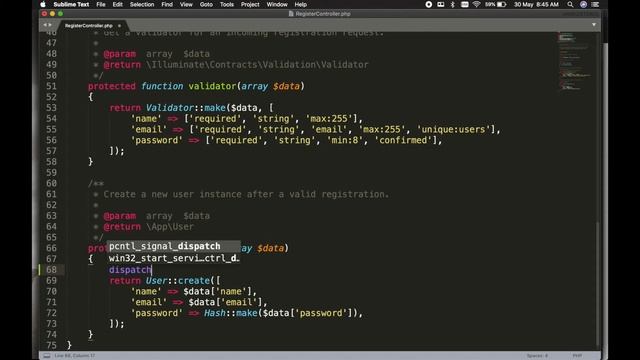
Task: Open the Window menu
Action: 277,4
